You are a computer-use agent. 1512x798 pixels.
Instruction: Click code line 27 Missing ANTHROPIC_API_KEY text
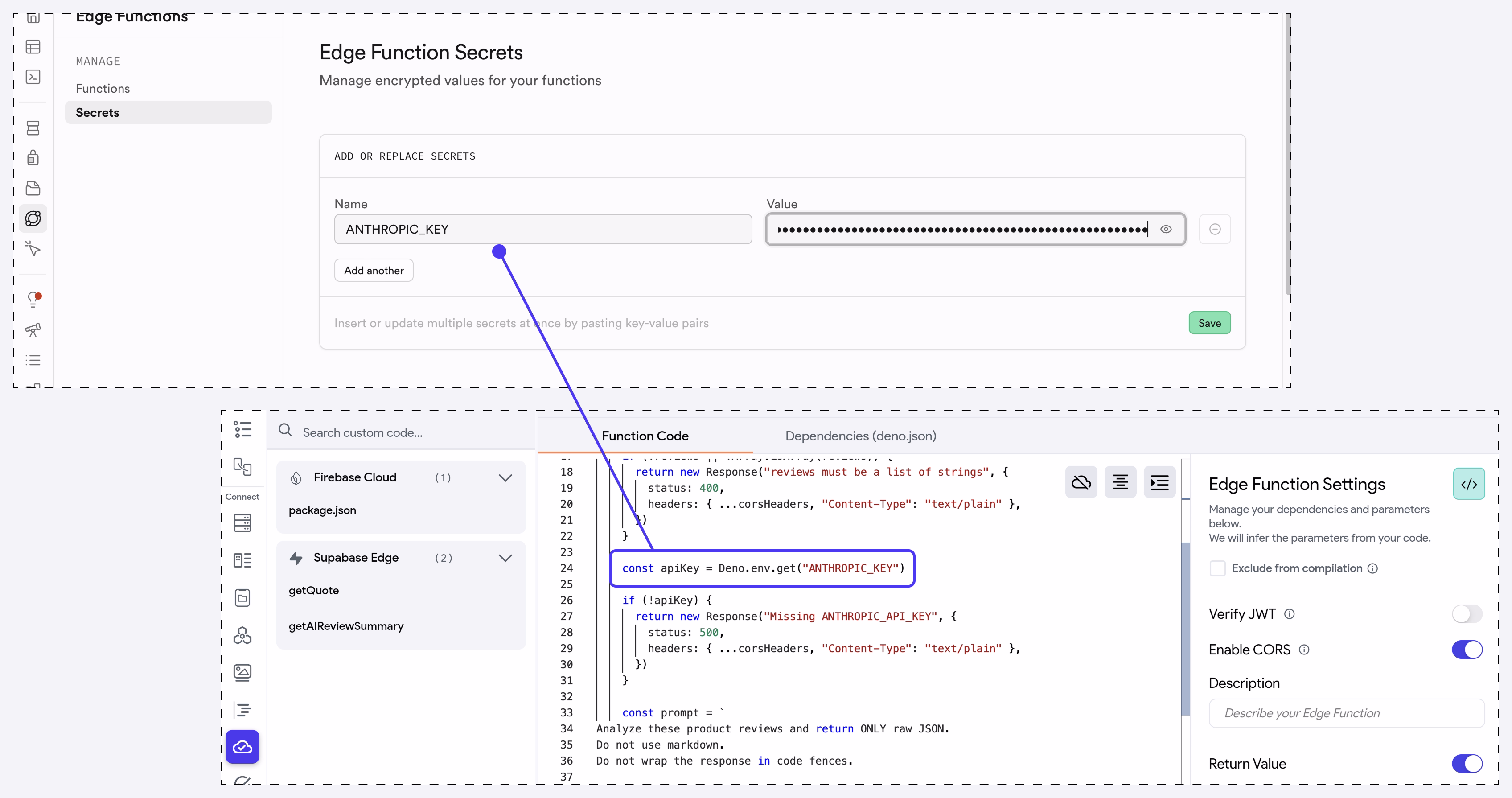tap(795, 616)
